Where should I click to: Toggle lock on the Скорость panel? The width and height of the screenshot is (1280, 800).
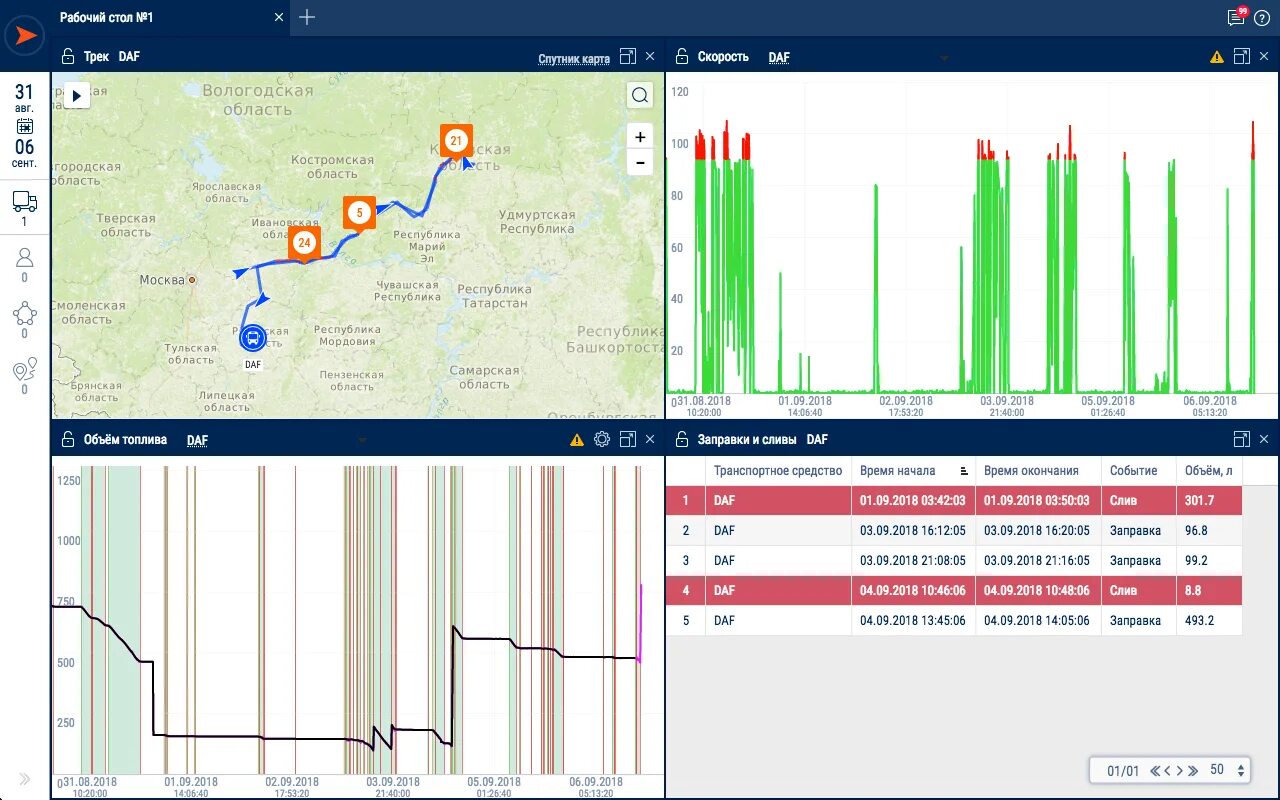click(682, 57)
